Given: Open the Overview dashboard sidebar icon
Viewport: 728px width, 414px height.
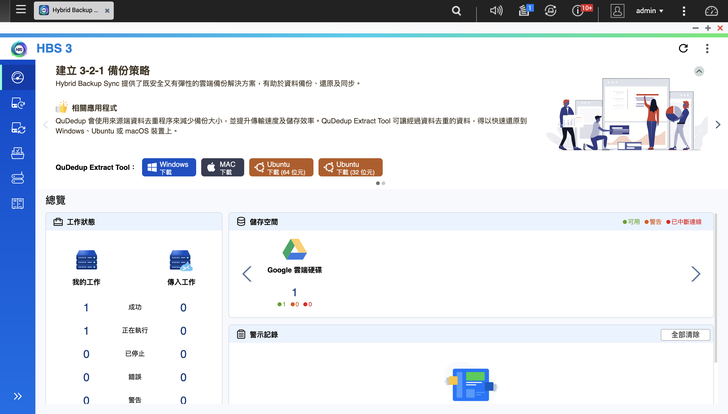Looking at the screenshot, I should tap(18, 77).
